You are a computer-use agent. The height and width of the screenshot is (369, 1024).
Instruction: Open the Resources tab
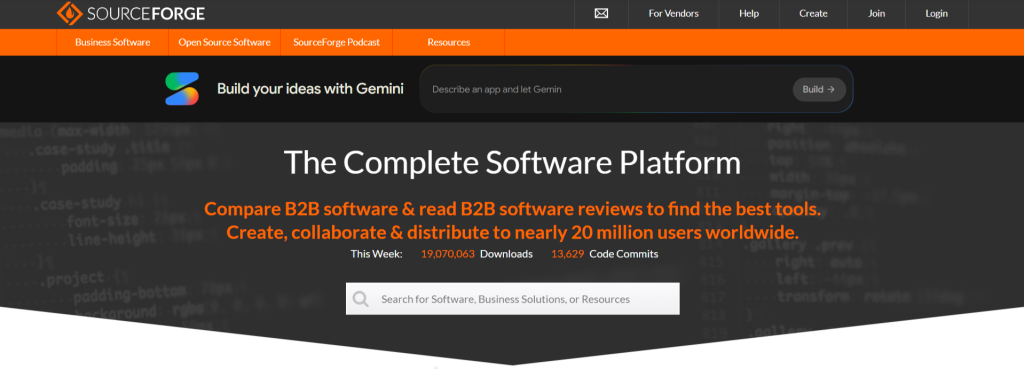[449, 42]
